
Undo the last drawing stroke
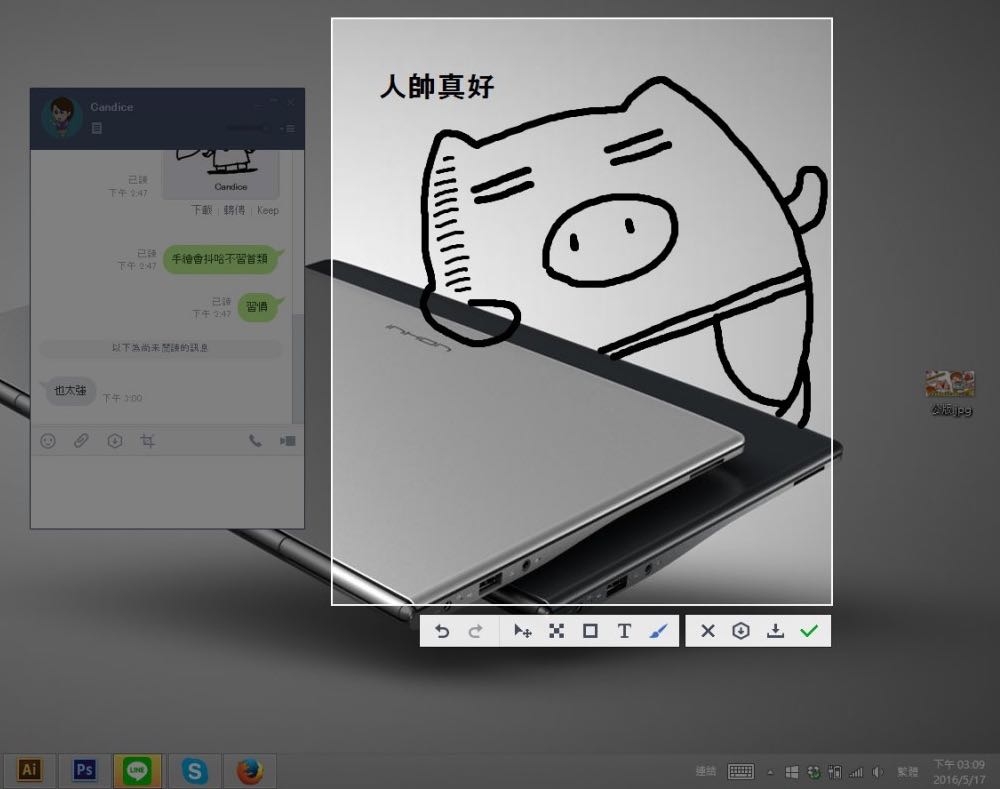(x=442, y=631)
